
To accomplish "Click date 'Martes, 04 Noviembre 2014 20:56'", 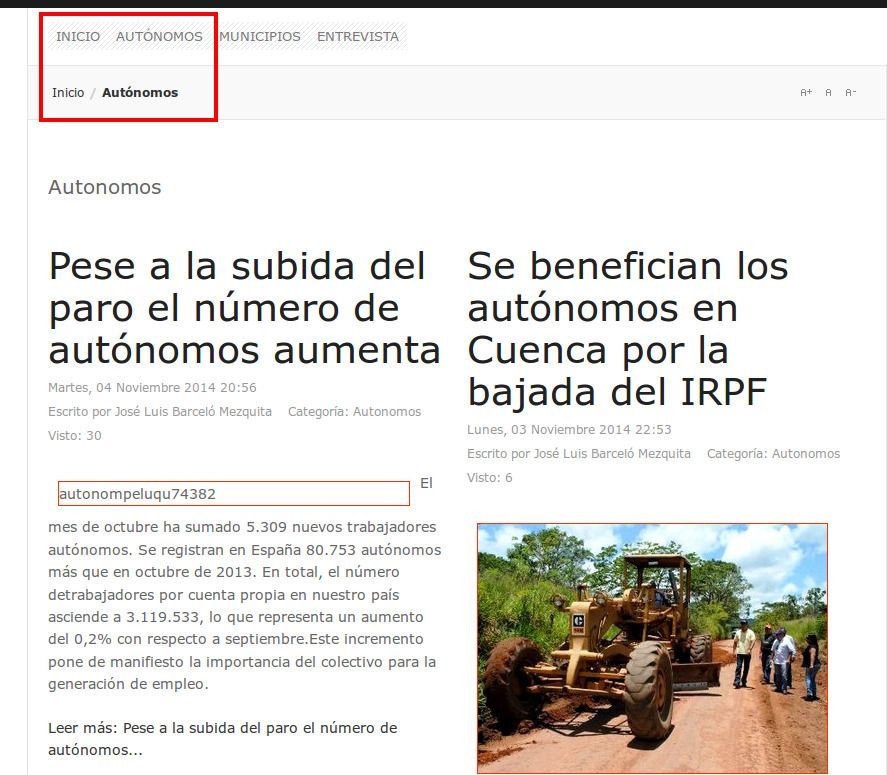I will click(x=152, y=388).
